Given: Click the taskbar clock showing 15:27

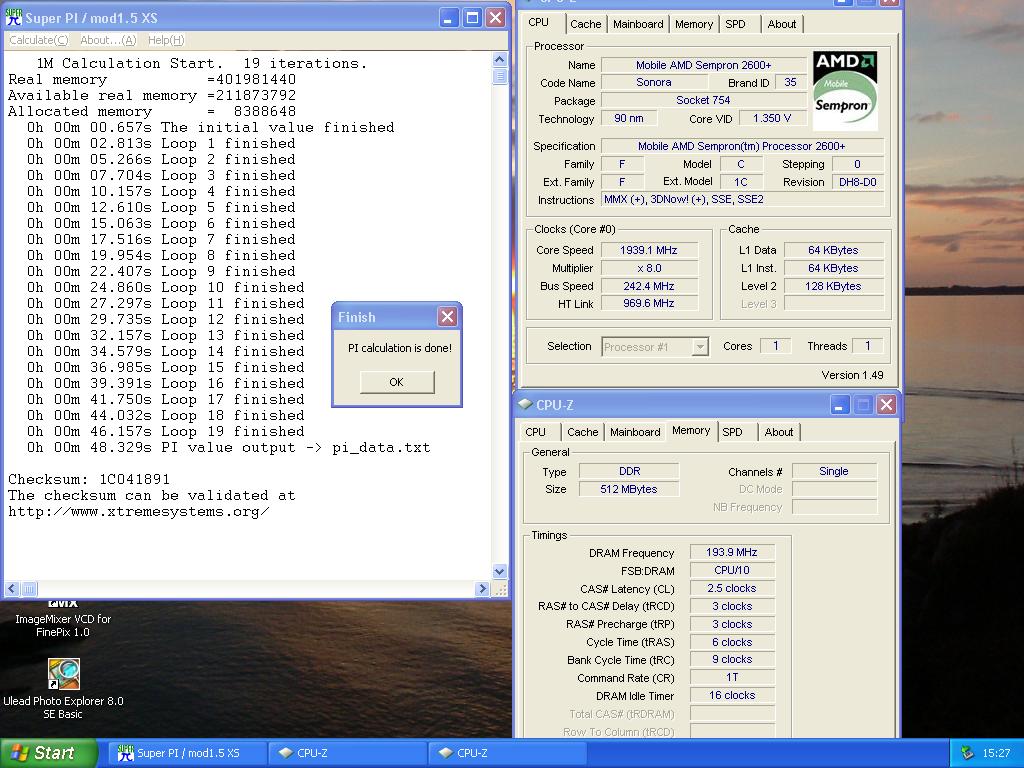Looking at the screenshot, I should (x=996, y=753).
